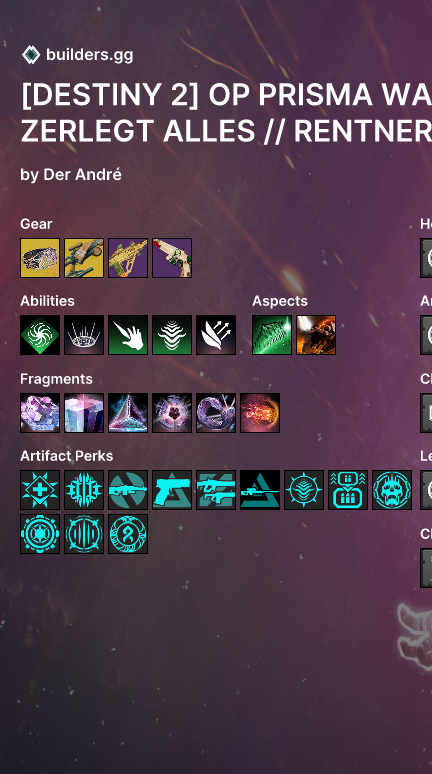Click the cyan skull artifact perk

pos(392,490)
